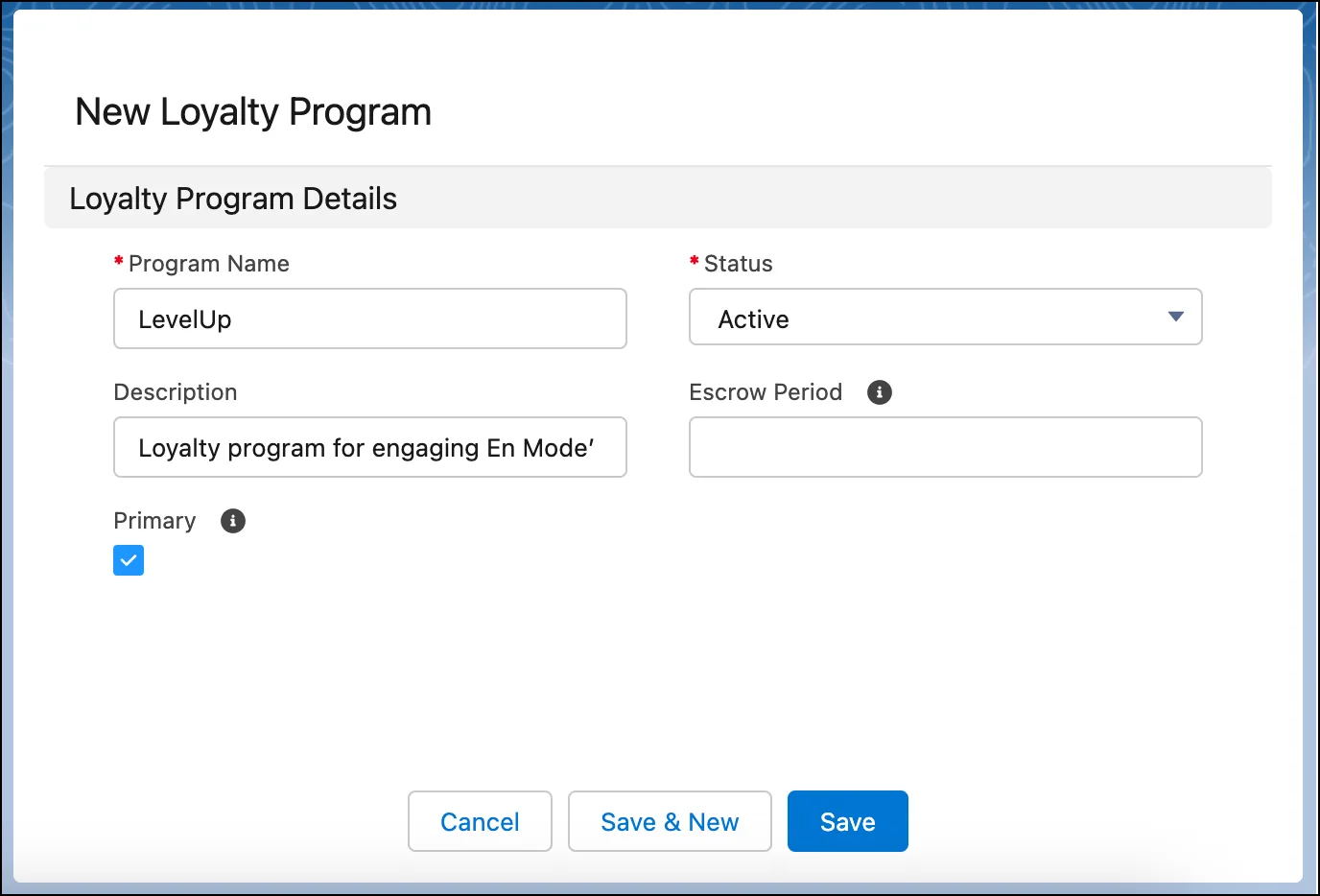The height and width of the screenshot is (896, 1320).
Task: Select the Loyalty Program Details section header
Action: coord(232,199)
